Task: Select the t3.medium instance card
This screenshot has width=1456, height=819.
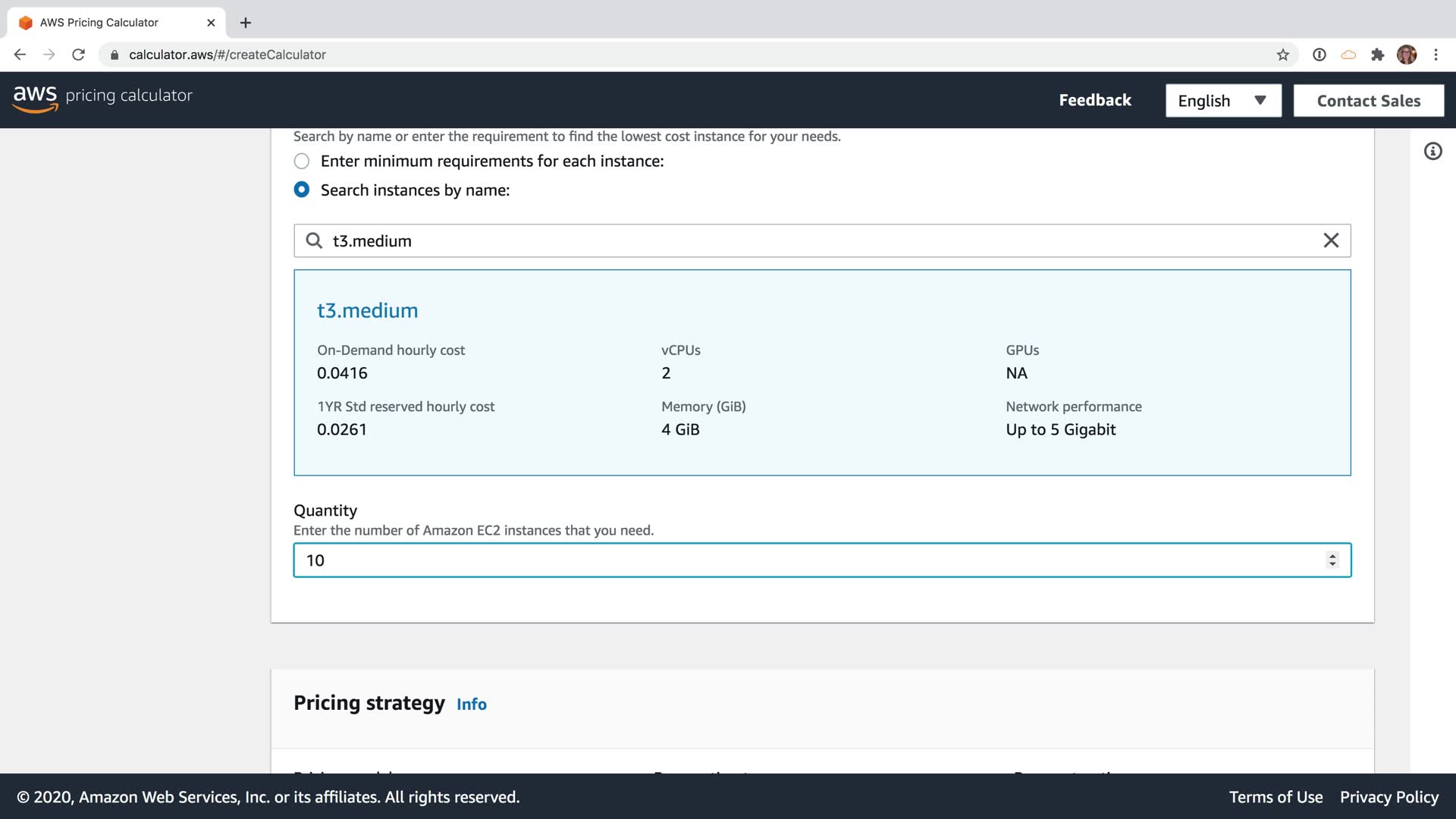Action: (x=821, y=372)
